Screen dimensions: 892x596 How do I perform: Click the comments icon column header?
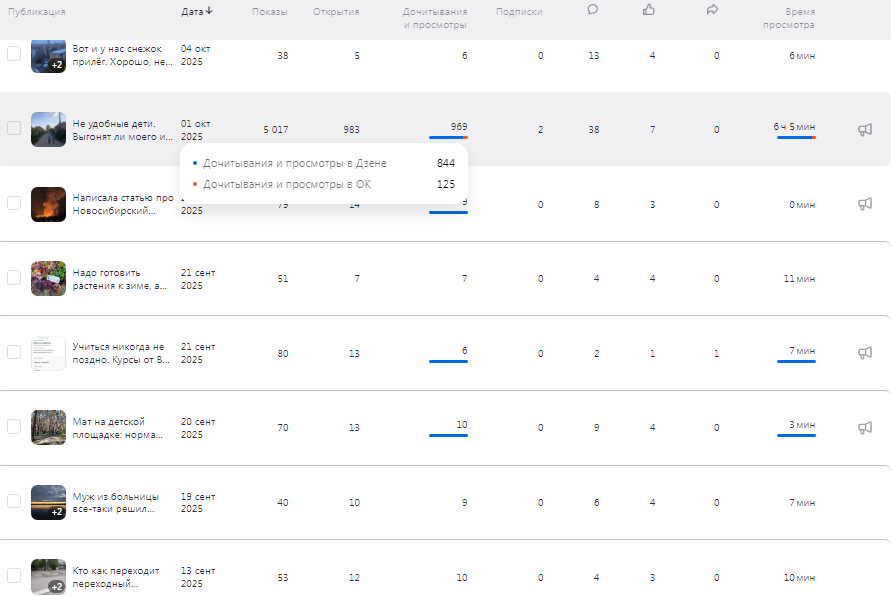593,10
